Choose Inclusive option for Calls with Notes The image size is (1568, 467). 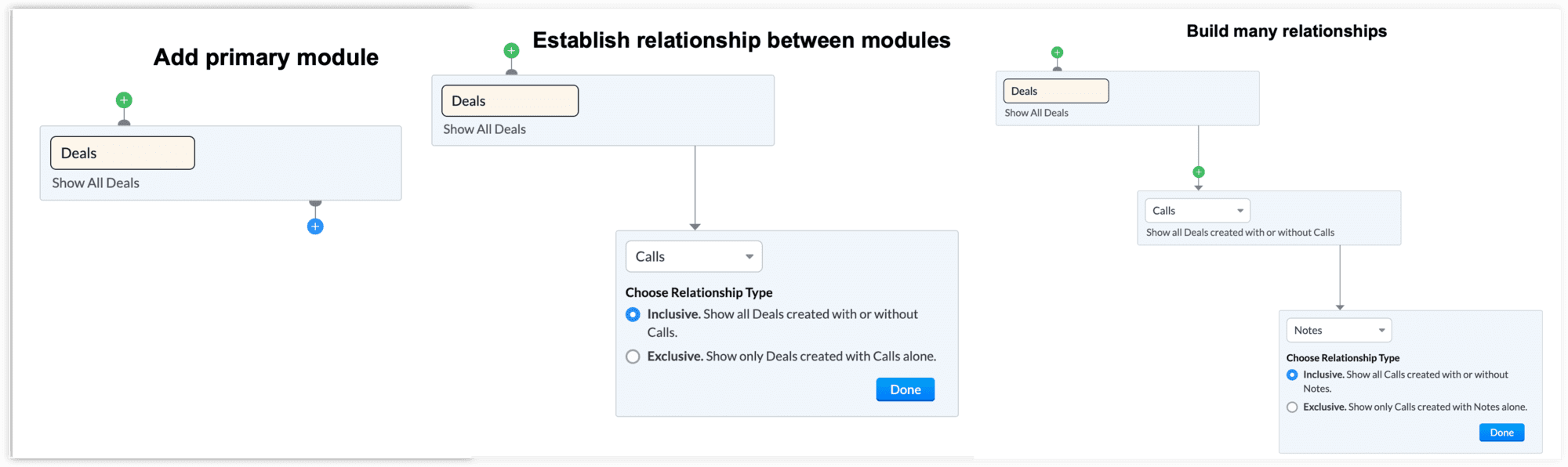tap(1292, 375)
